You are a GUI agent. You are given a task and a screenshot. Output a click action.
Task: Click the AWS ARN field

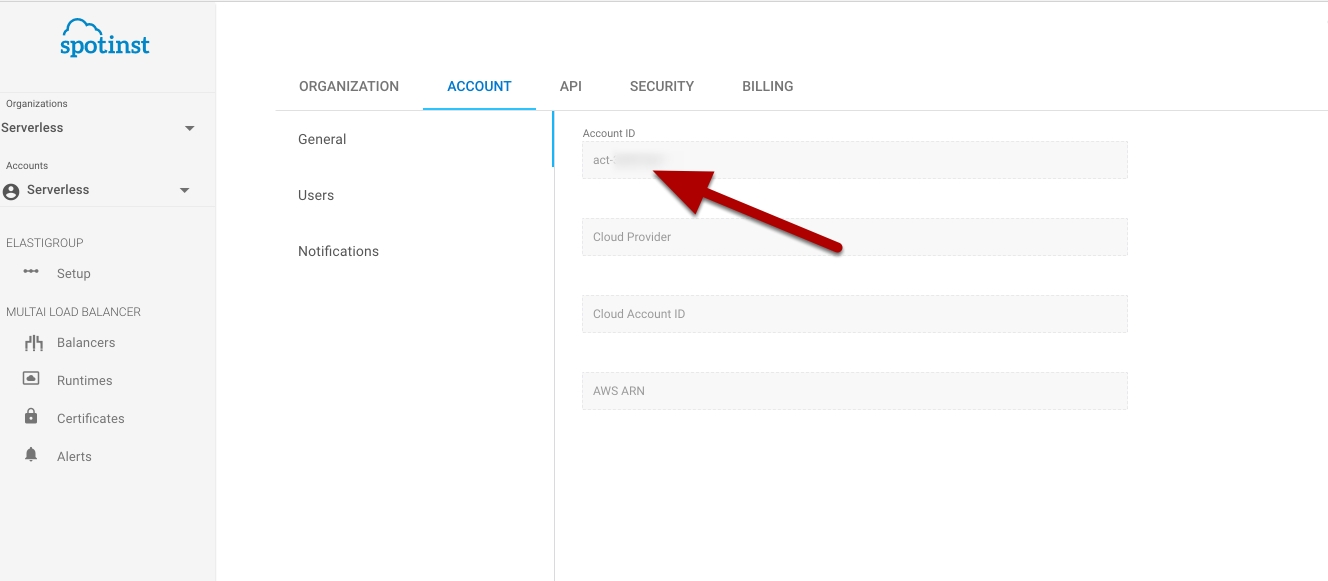point(854,391)
